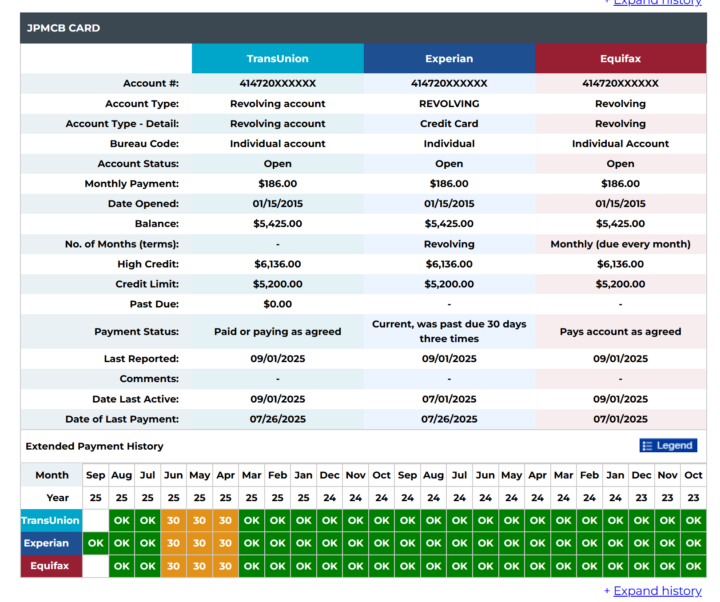Click the Balance: label

pos(157,224)
